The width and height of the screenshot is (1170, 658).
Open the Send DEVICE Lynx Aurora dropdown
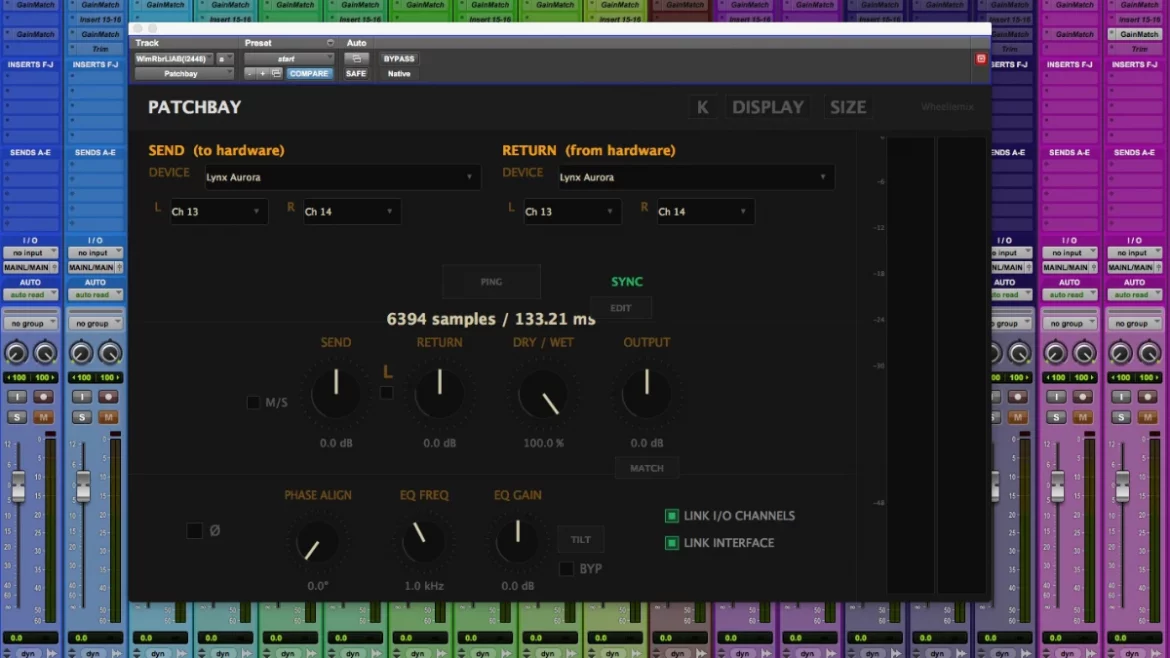click(342, 178)
